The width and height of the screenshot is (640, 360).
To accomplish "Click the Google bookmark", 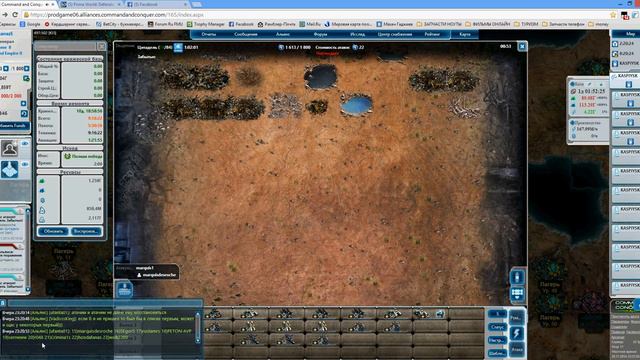I will click(30, 24).
